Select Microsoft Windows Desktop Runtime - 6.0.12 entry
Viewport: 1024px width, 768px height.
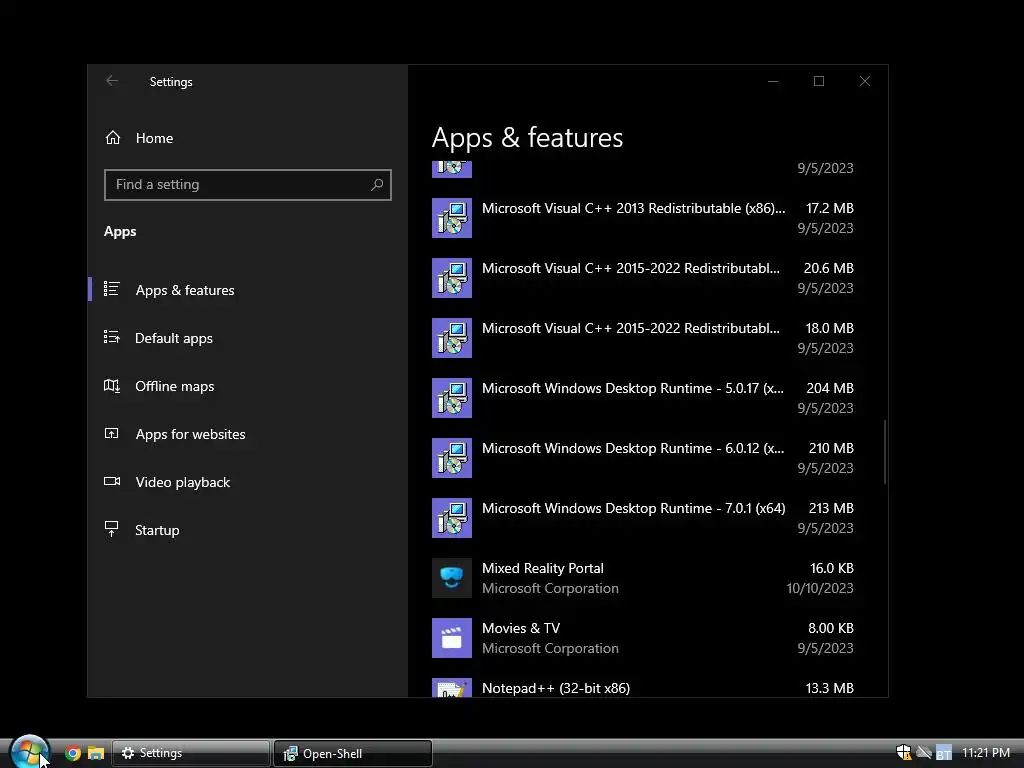[643, 458]
